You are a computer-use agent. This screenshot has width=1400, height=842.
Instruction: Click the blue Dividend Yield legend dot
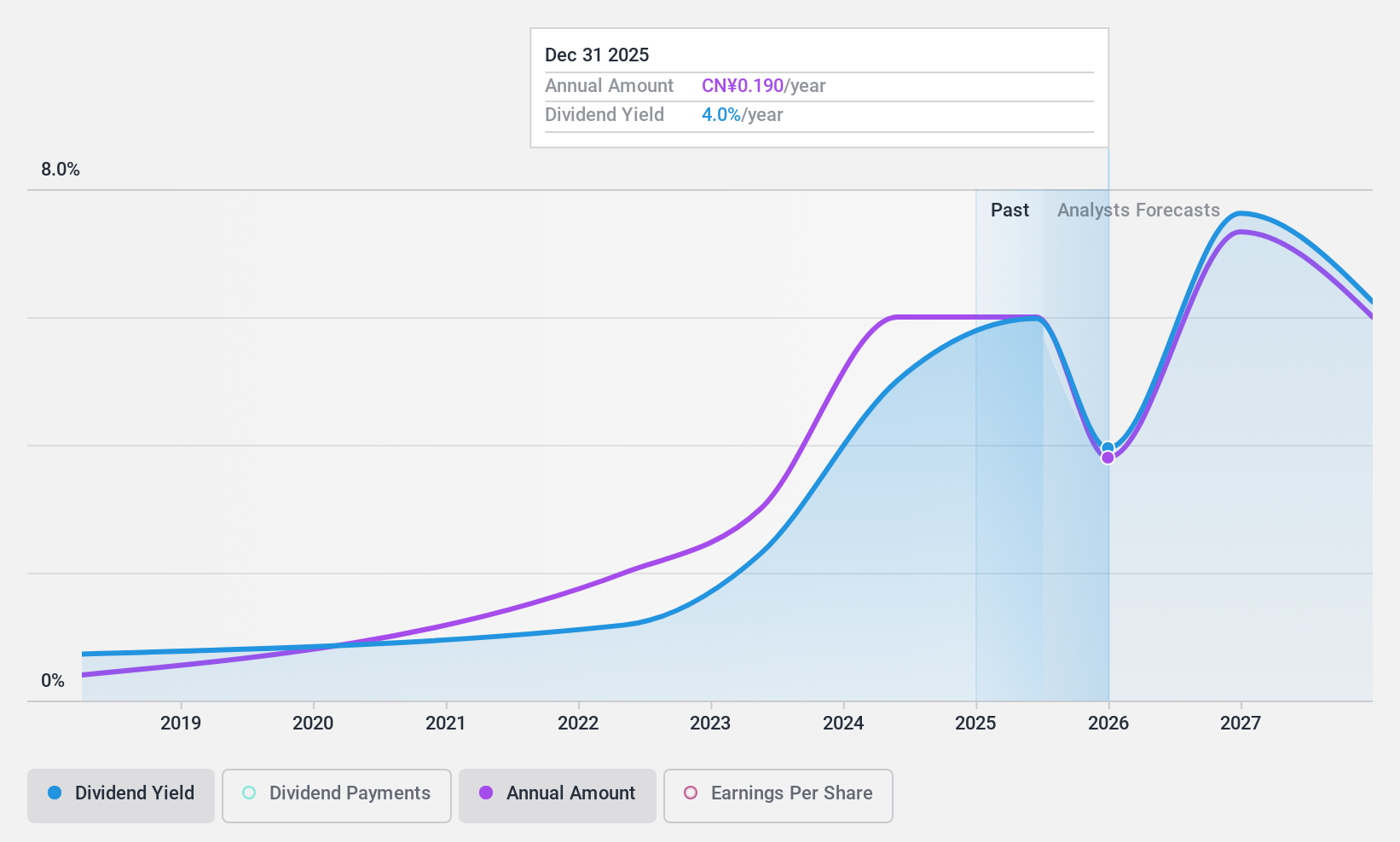pyautogui.click(x=55, y=793)
